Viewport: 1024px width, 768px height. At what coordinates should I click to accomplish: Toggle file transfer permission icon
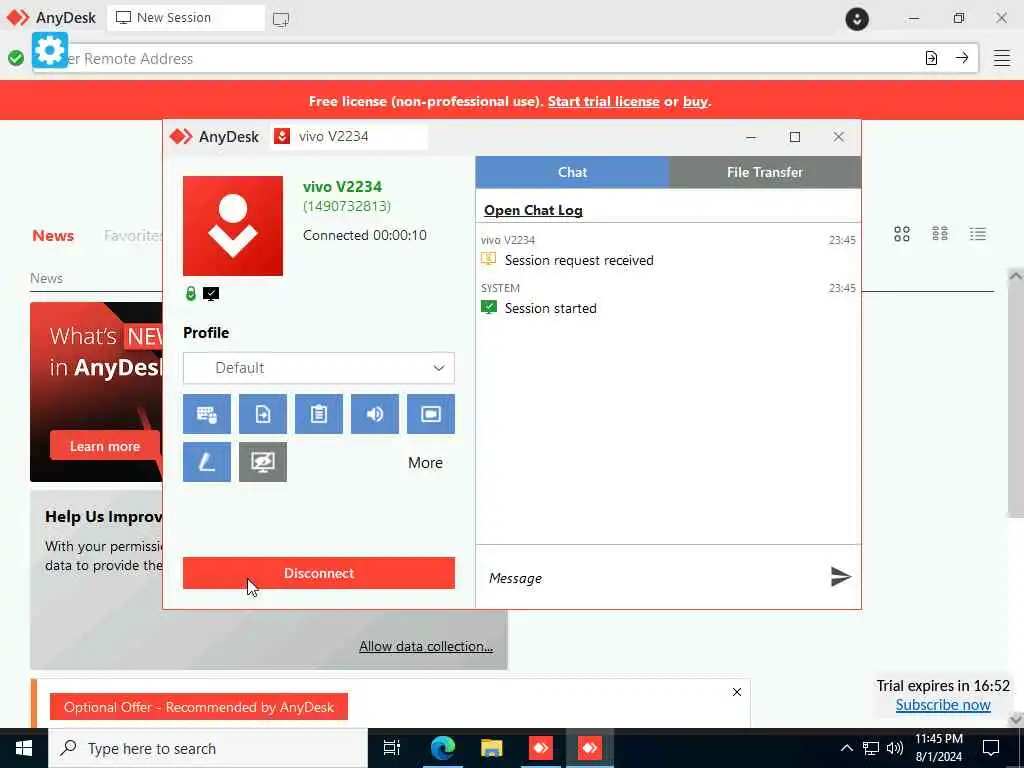point(263,414)
